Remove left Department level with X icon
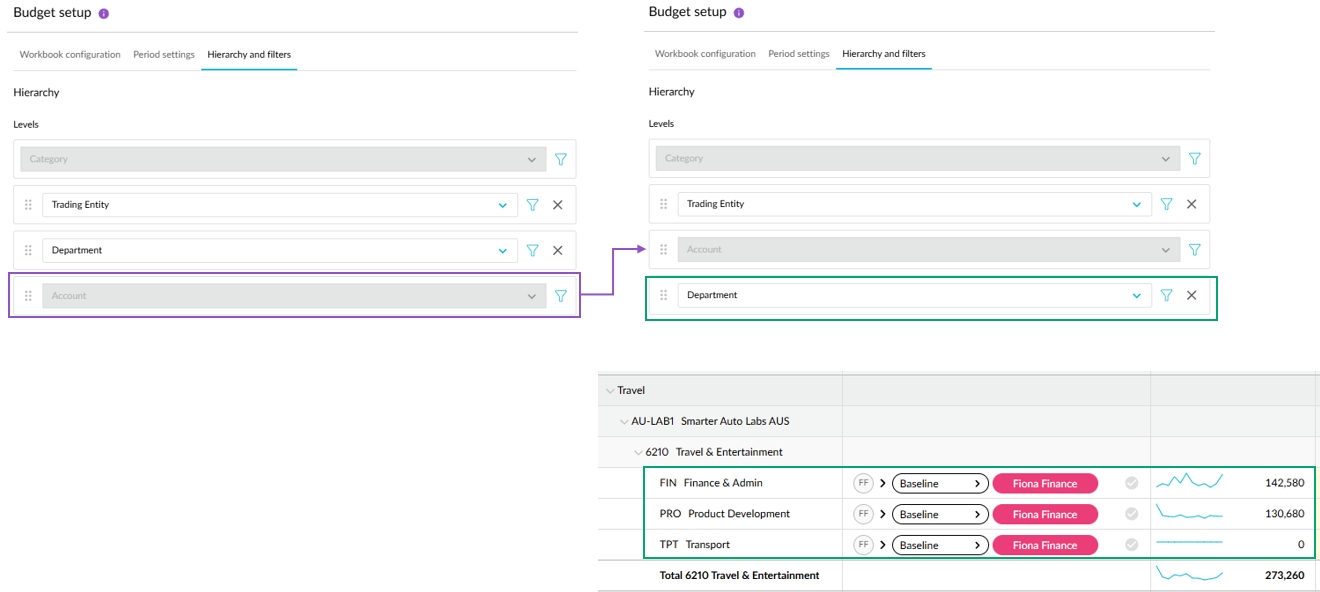1320x592 pixels. pyautogui.click(x=558, y=251)
